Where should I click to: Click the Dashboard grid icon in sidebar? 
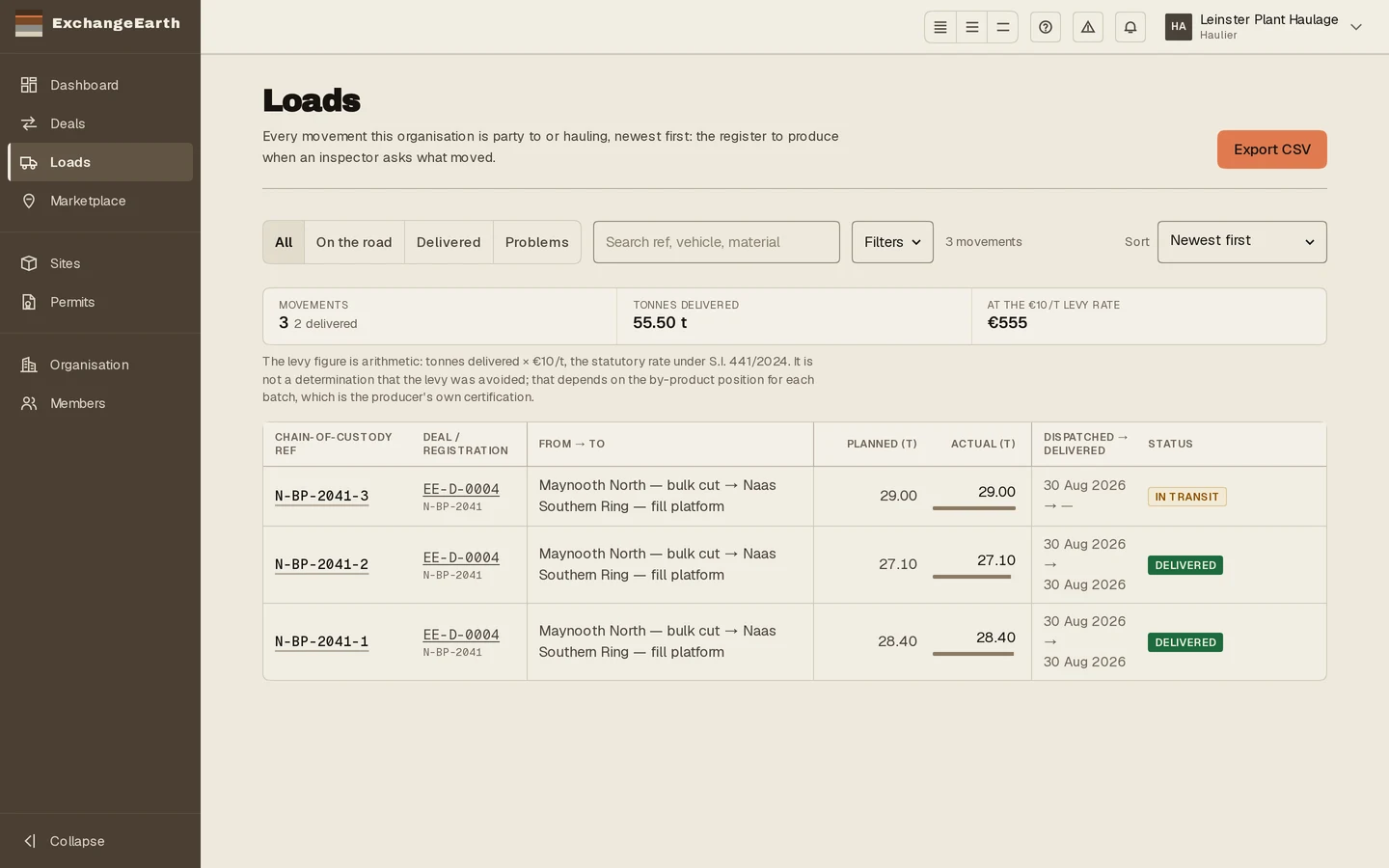coord(29,85)
